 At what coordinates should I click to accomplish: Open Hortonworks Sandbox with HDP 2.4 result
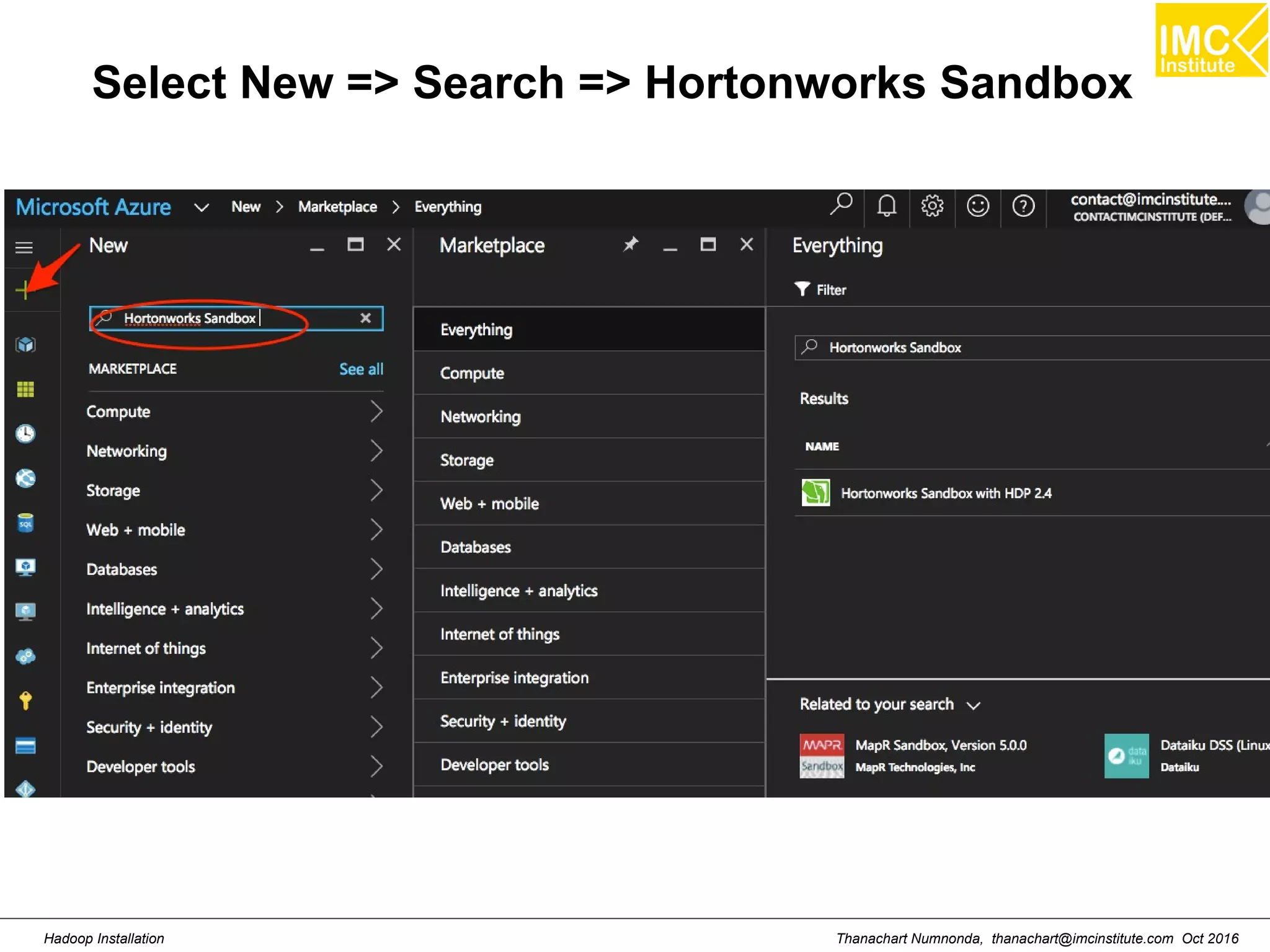(x=1032, y=493)
